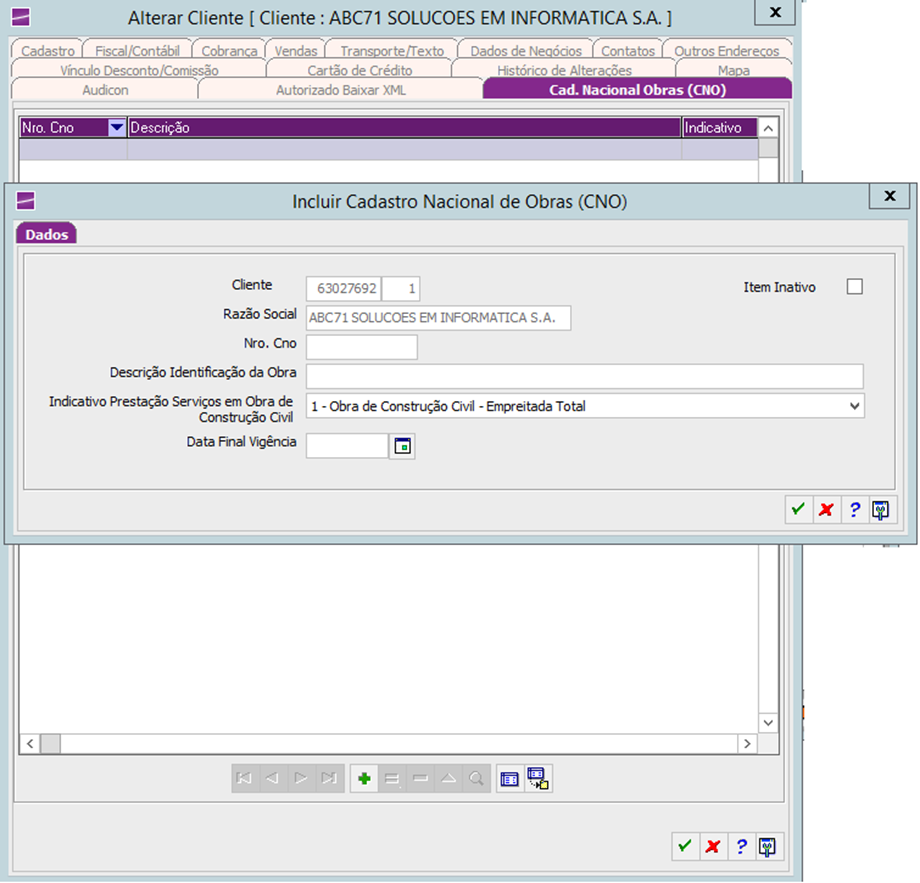Click the Nro. Cno input field
This screenshot has width=920, height=883.
pyautogui.click(x=361, y=347)
